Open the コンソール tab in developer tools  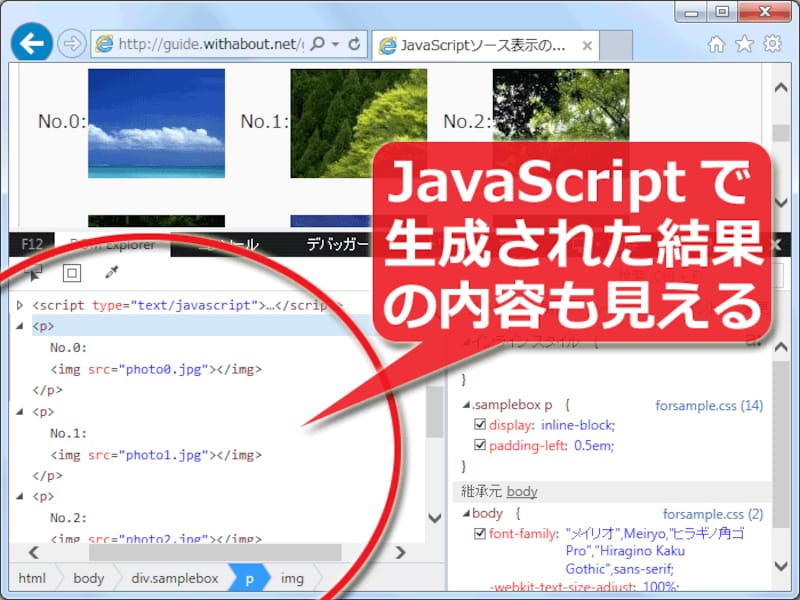click(x=228, y=243)
